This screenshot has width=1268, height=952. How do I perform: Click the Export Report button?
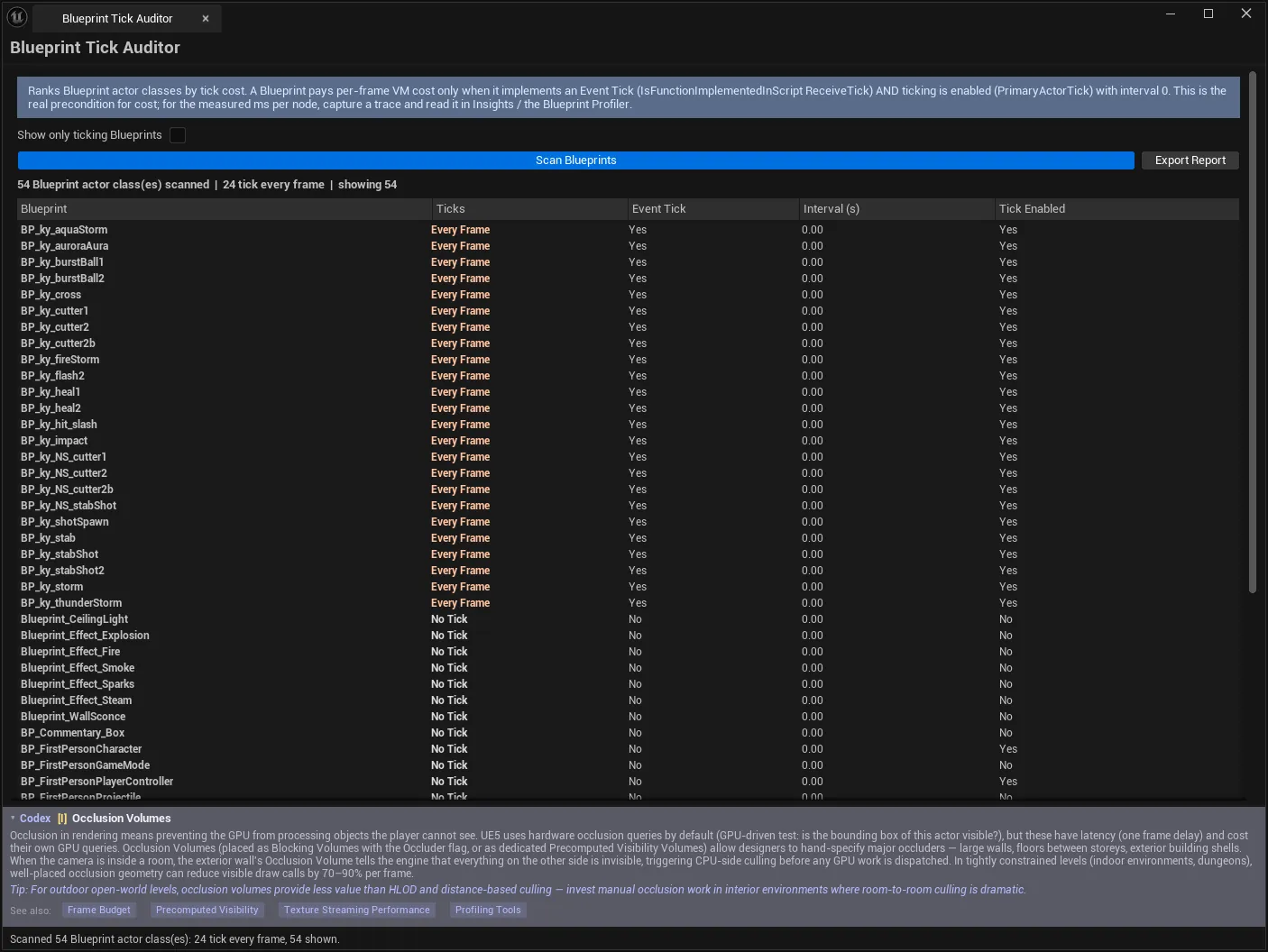[1190, 160]
